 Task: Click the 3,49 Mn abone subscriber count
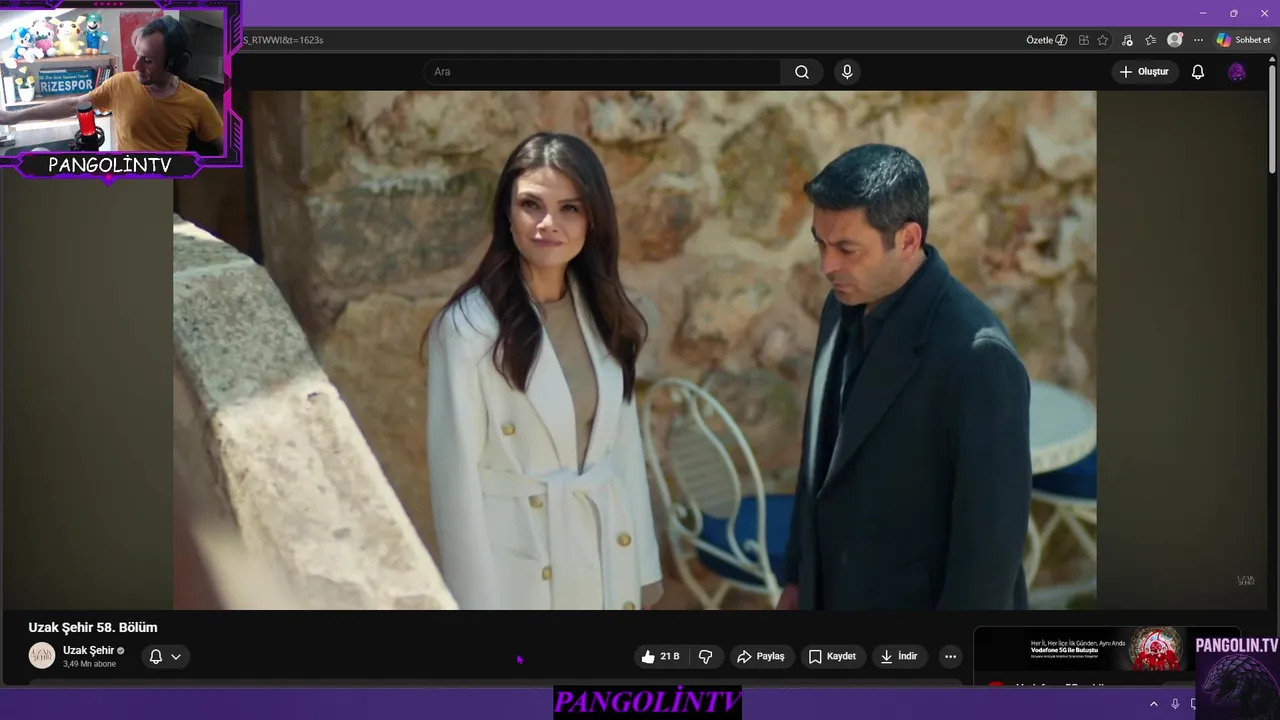pos(89,664)
